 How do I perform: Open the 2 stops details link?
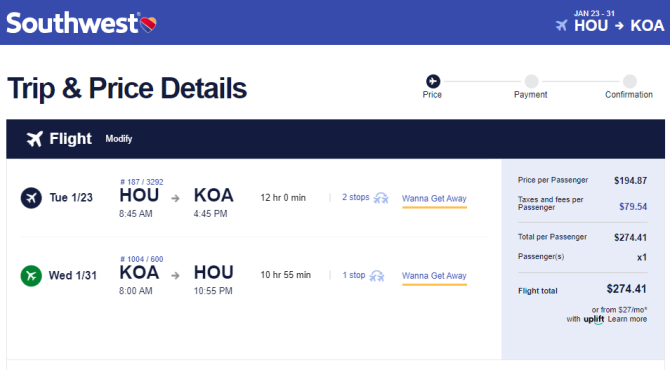click(x=356, y=197)
